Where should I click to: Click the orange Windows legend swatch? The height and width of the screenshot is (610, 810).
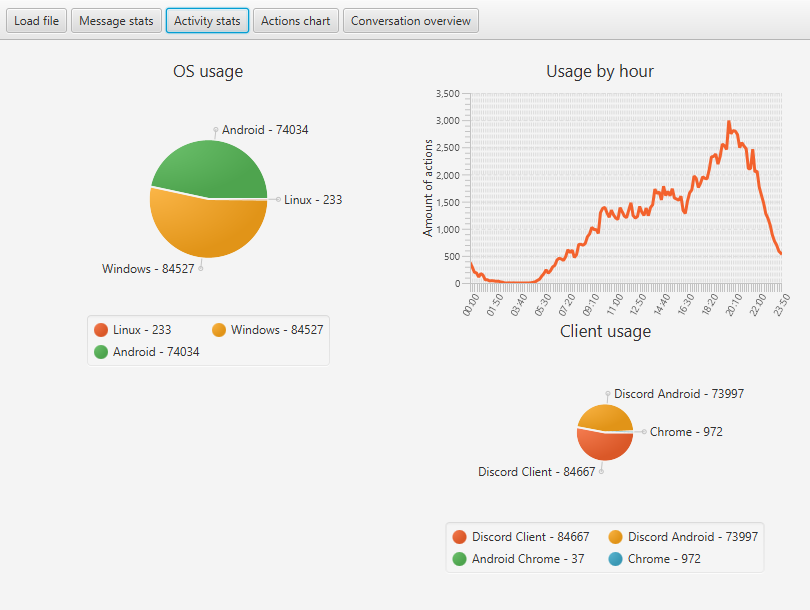tap(219, 330)
